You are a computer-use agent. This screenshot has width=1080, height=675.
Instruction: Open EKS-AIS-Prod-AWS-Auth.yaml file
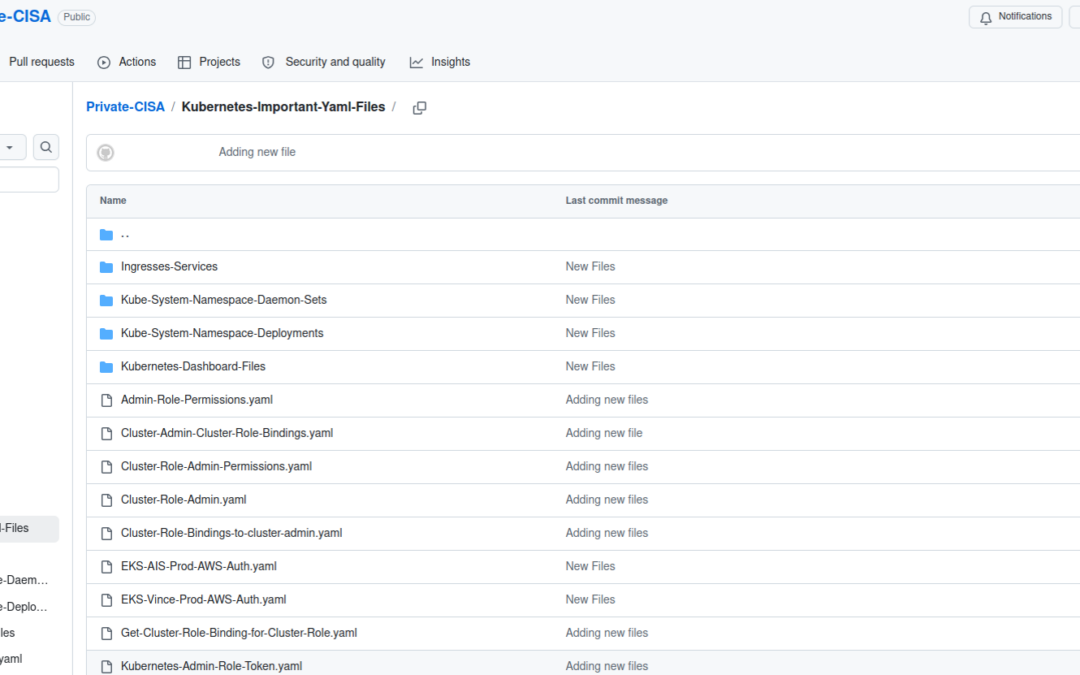(x=198, y=566)
